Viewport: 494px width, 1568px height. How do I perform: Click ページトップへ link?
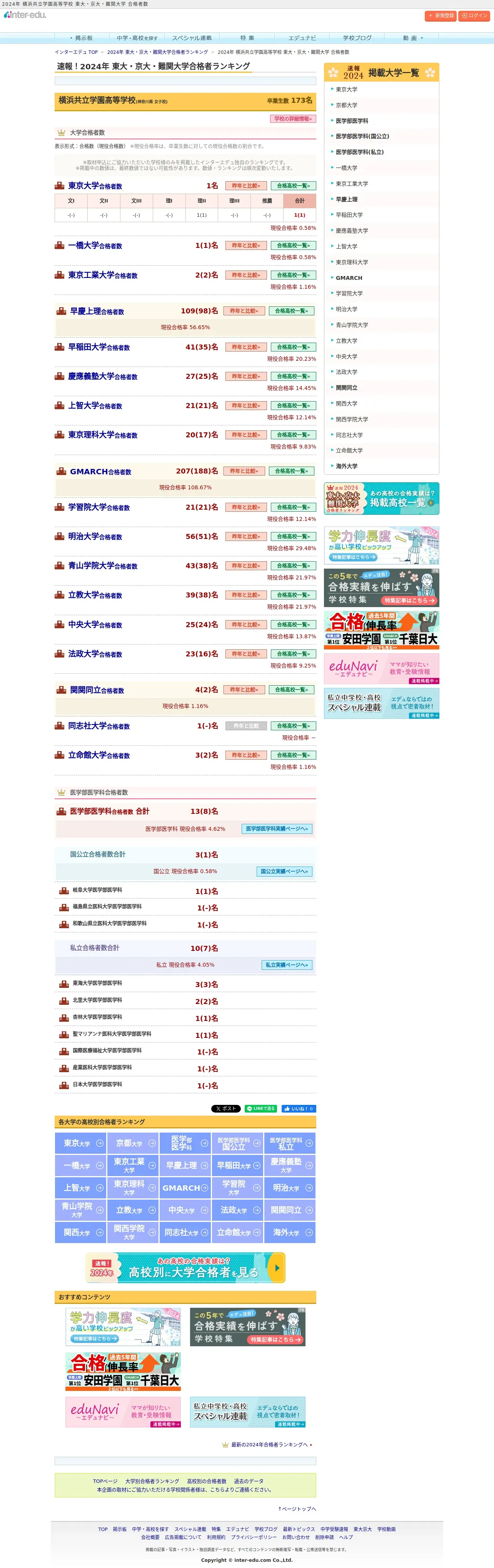tap(297, 1509)
